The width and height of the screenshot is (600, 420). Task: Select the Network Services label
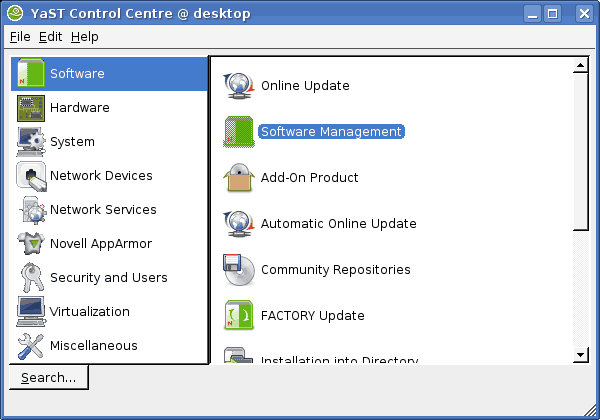click(x=103, y=210)
